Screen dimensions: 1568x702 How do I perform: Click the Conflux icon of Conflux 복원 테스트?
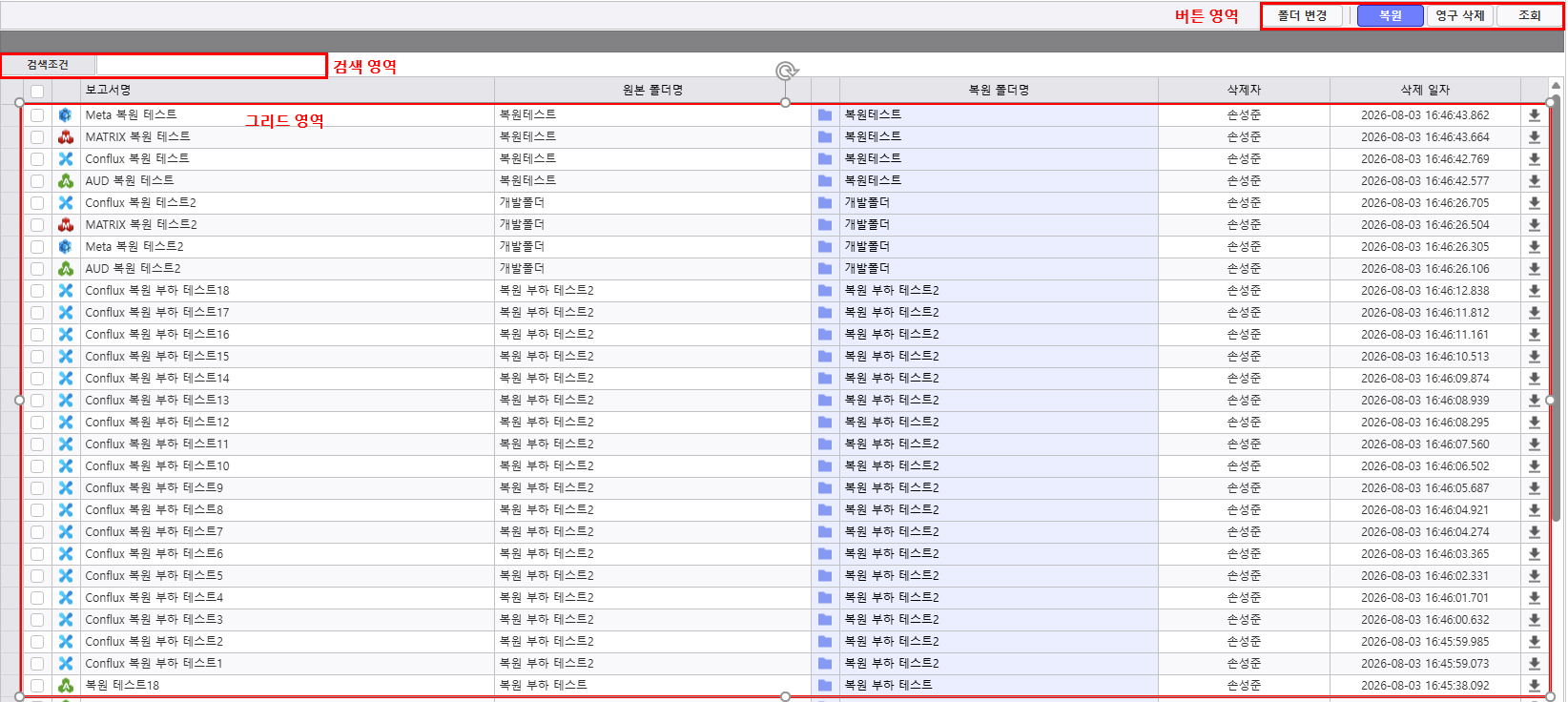pos(66,158)
